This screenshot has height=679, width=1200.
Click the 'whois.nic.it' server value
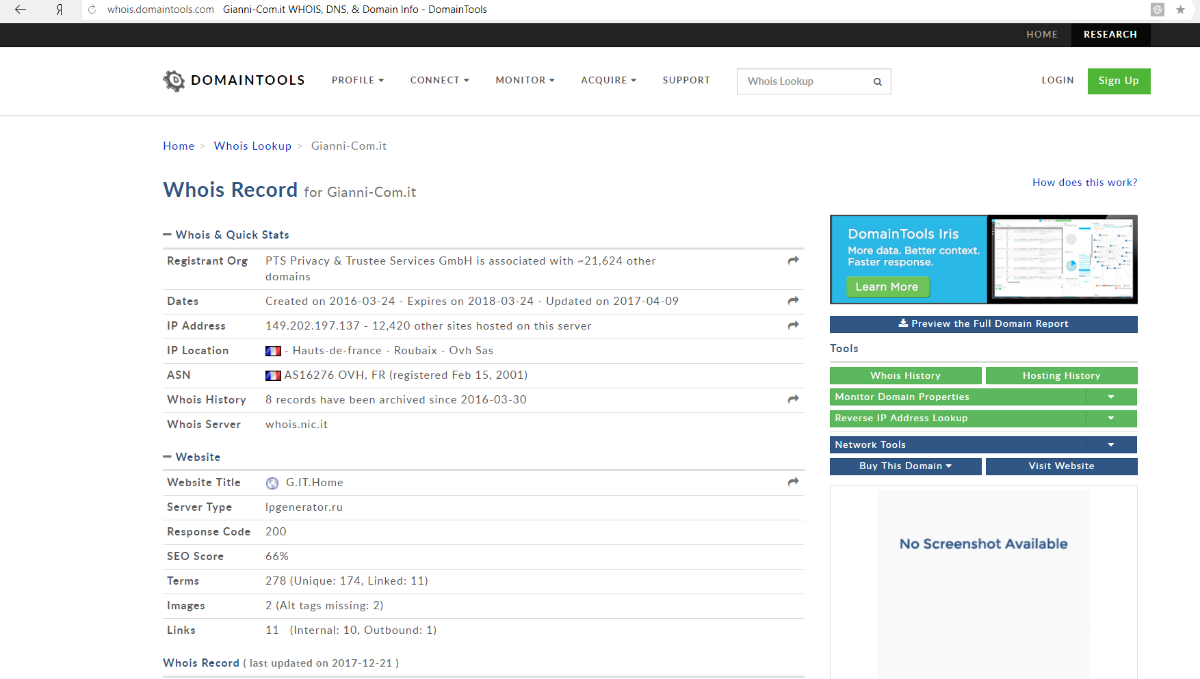tap(296, 425)
